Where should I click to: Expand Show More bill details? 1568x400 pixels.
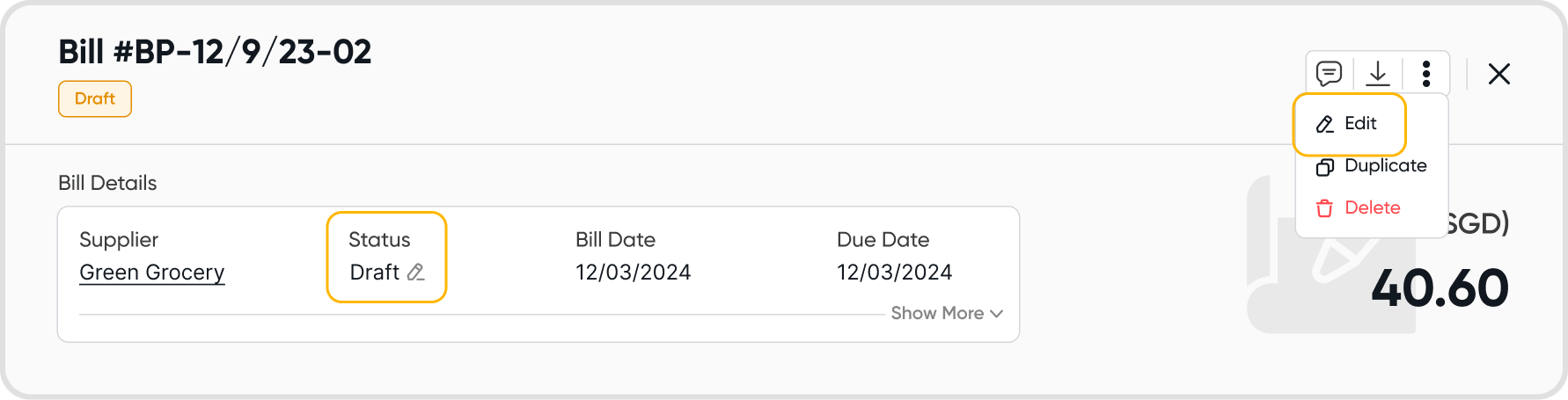click(x=937, y=314)
